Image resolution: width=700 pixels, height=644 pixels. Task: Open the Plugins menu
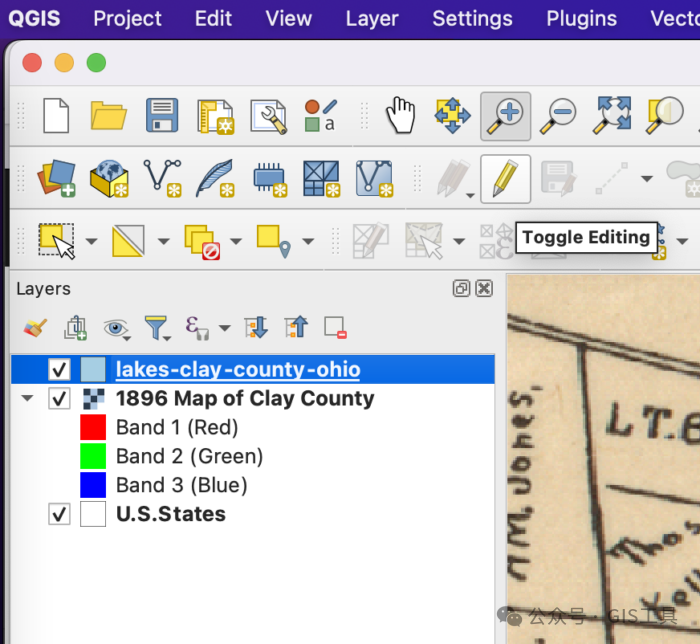582,19
